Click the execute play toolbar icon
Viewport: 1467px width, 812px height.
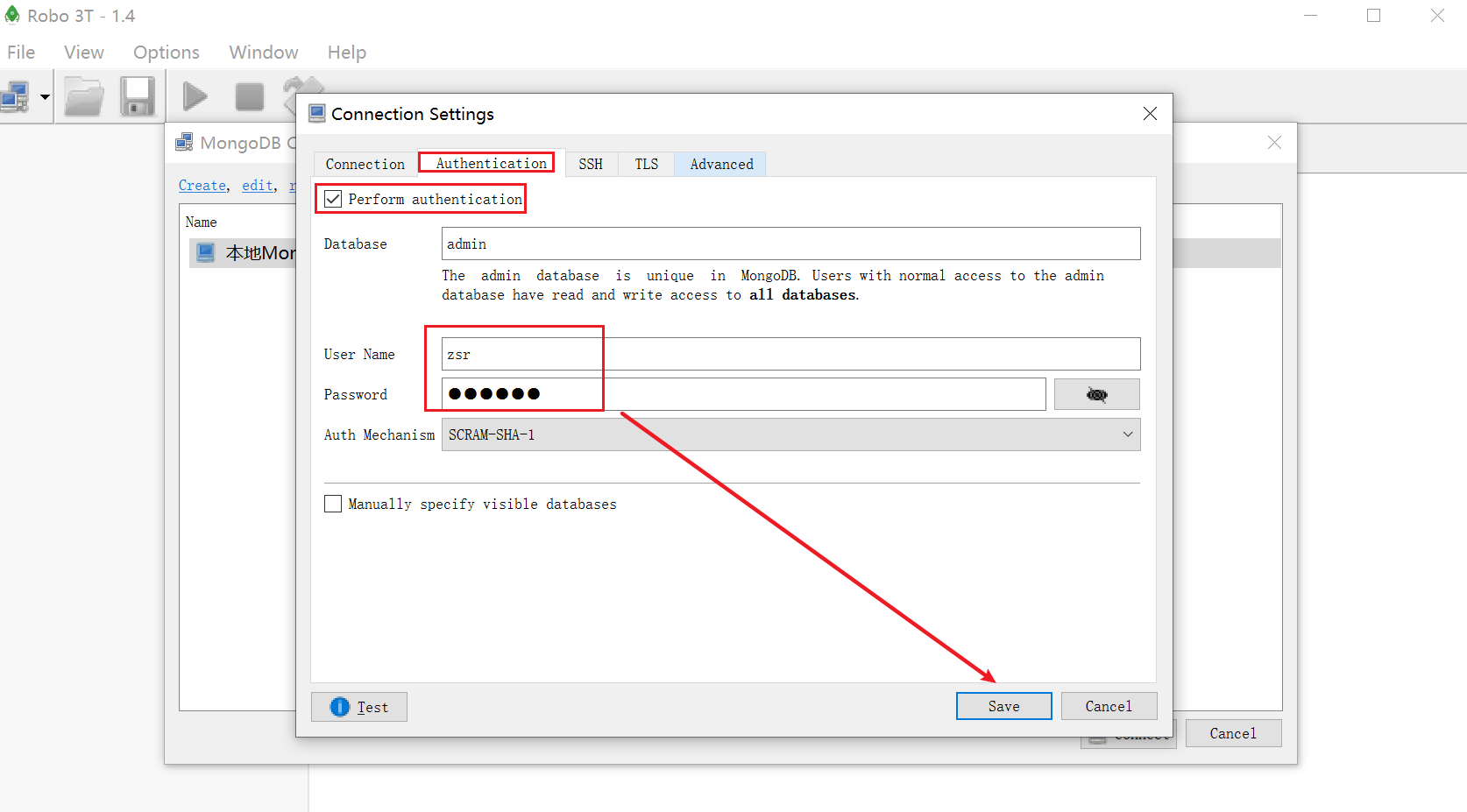[x=195, y=96]
